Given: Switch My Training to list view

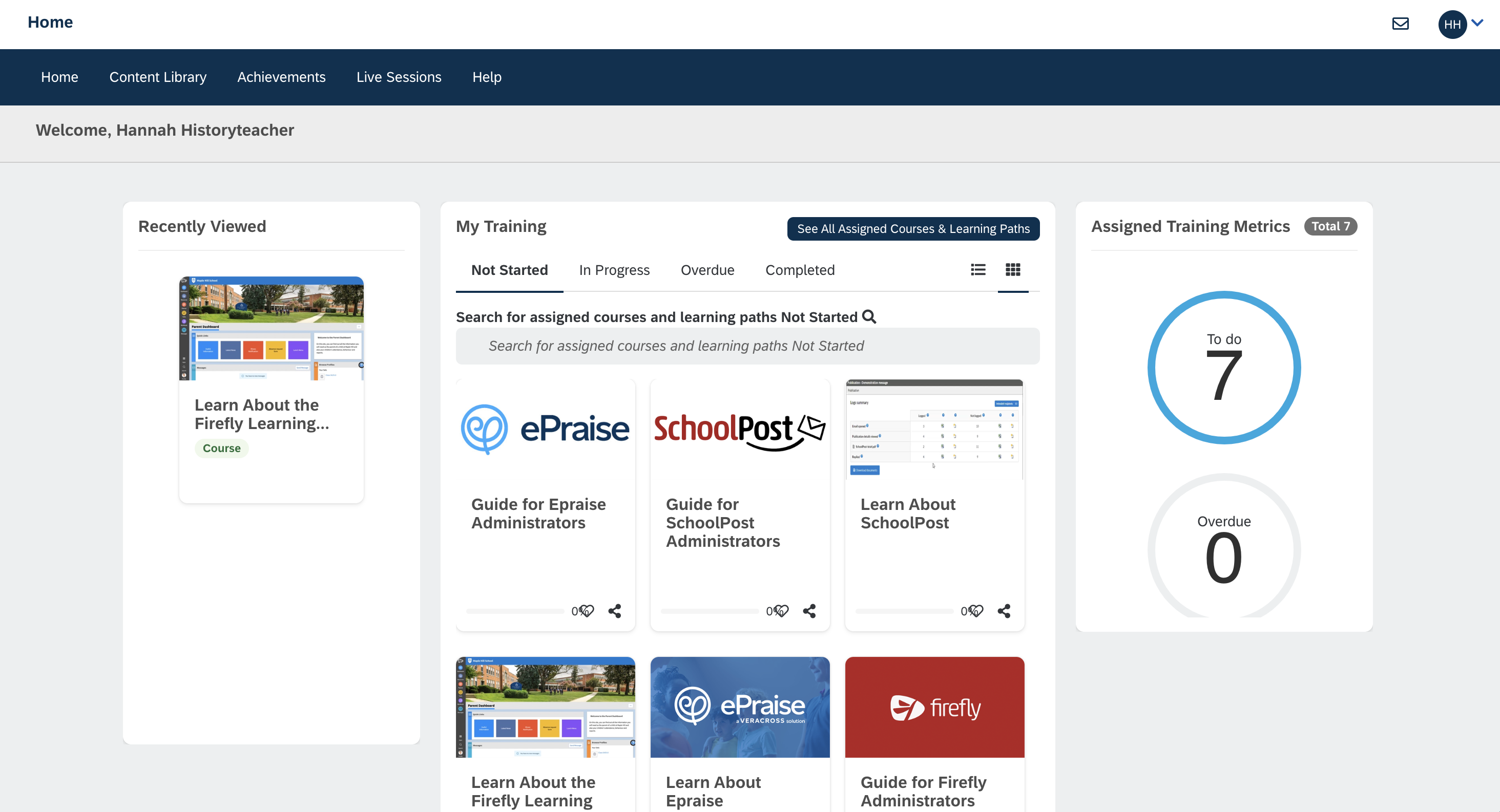Looking at the screenshot, I should tap(978, 269).
